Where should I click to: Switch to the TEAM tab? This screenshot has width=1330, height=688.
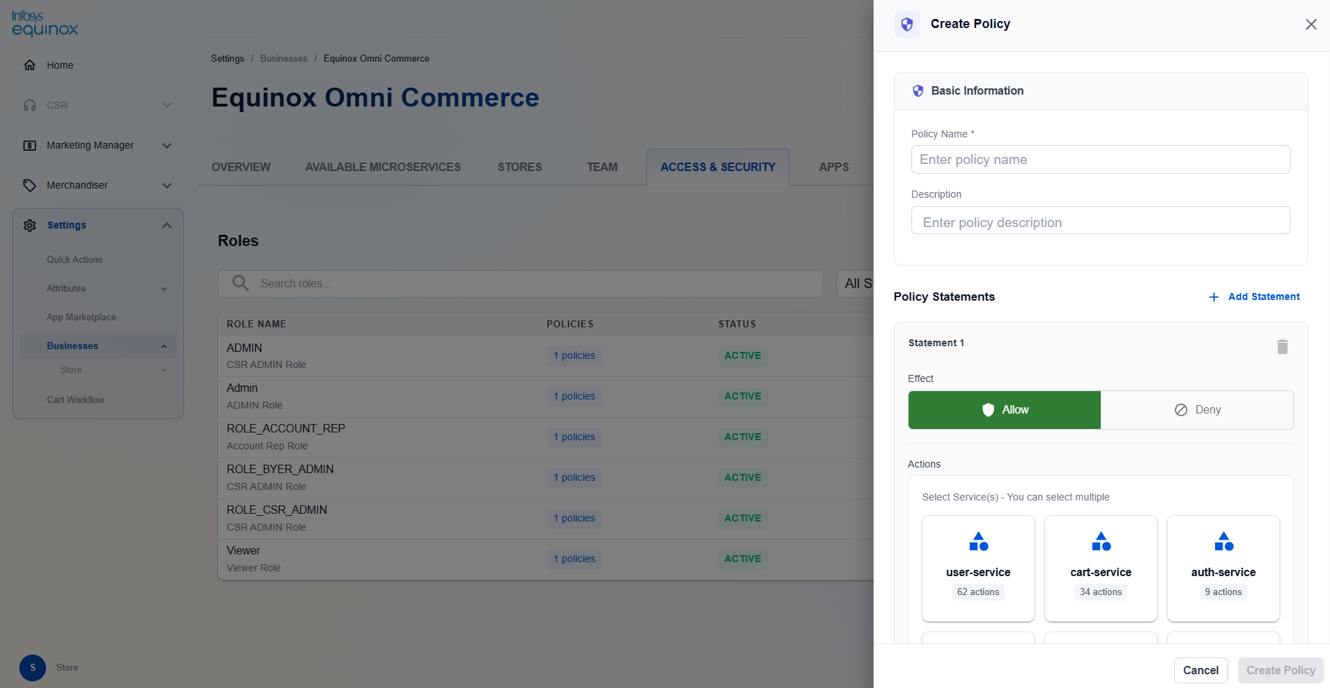coord(602,167)
